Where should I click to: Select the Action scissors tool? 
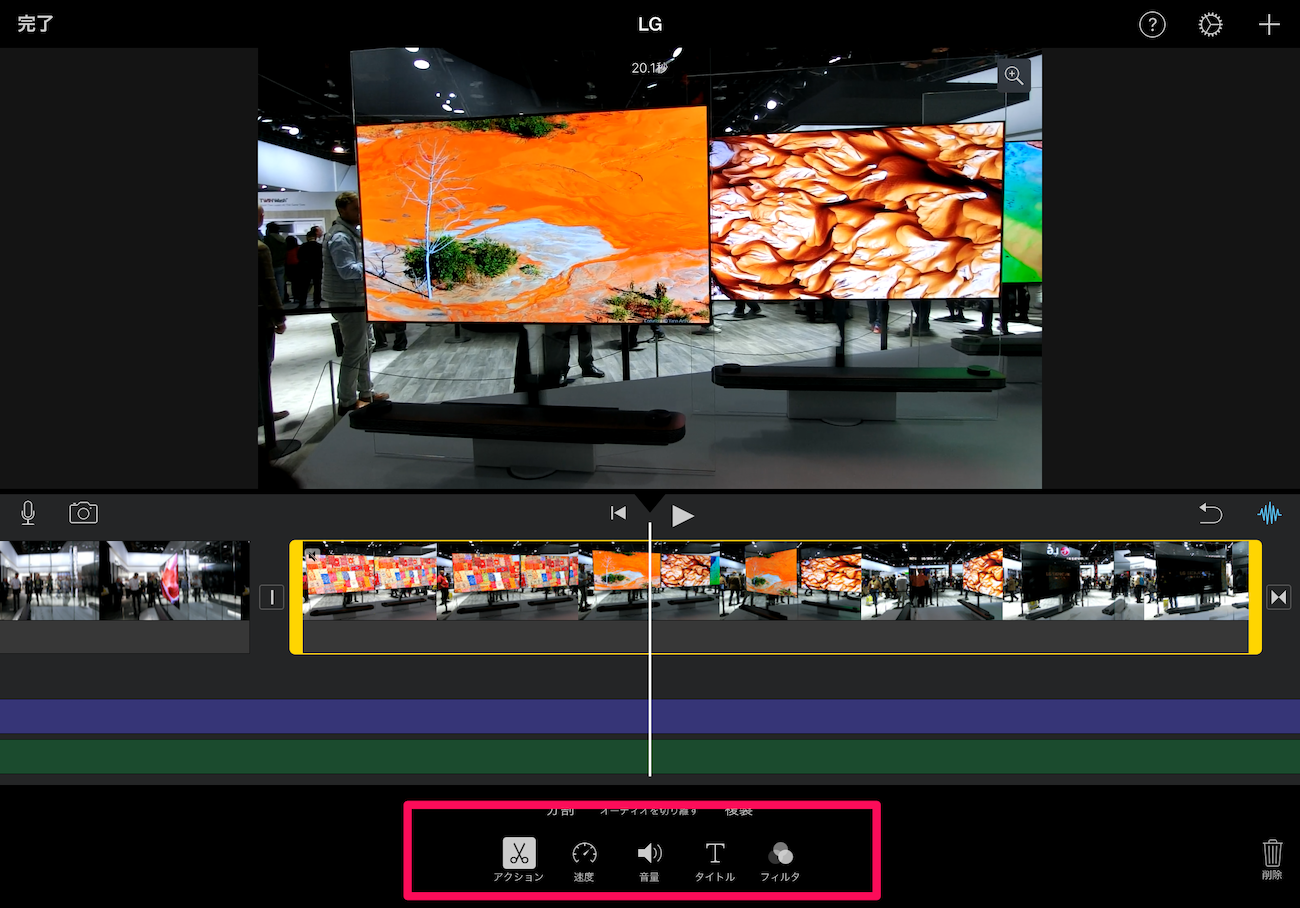[x=518, y=854]
